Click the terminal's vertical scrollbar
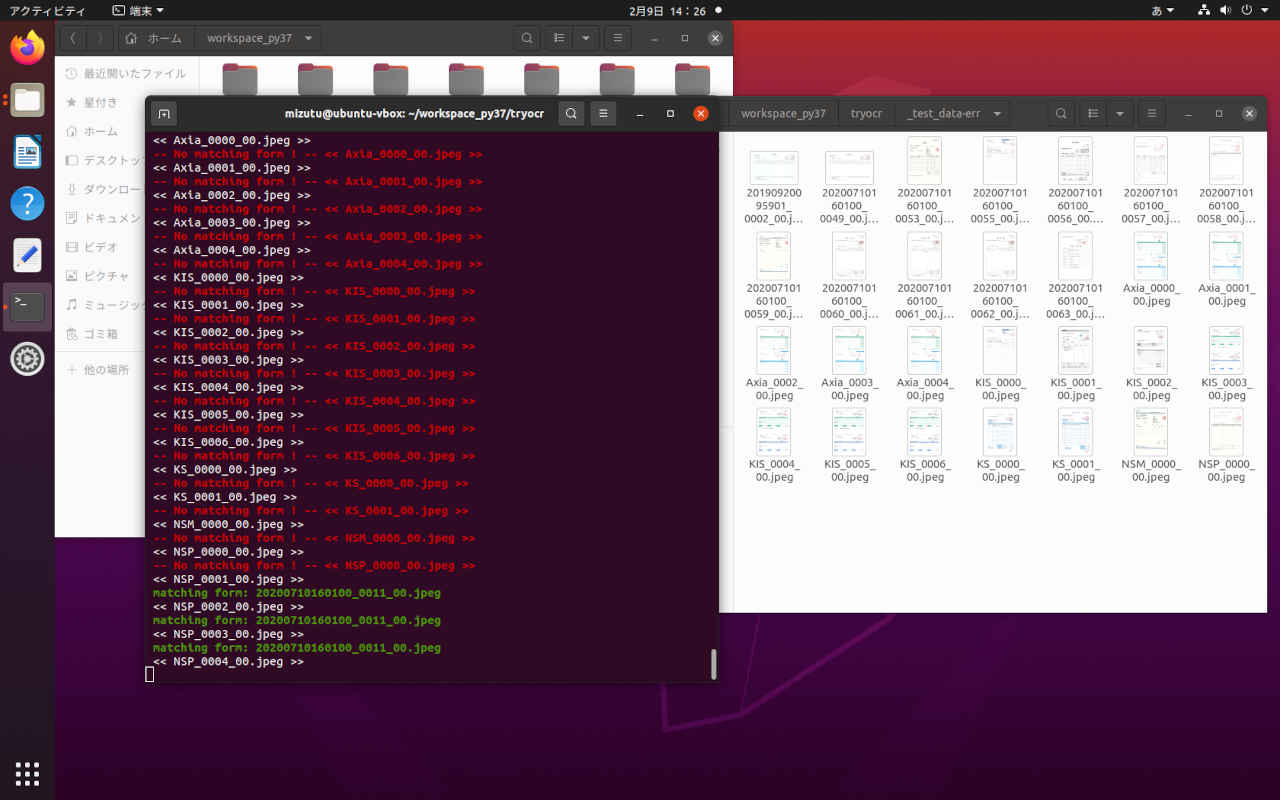Screen dimensions: 1280x800 pos(714,664)
